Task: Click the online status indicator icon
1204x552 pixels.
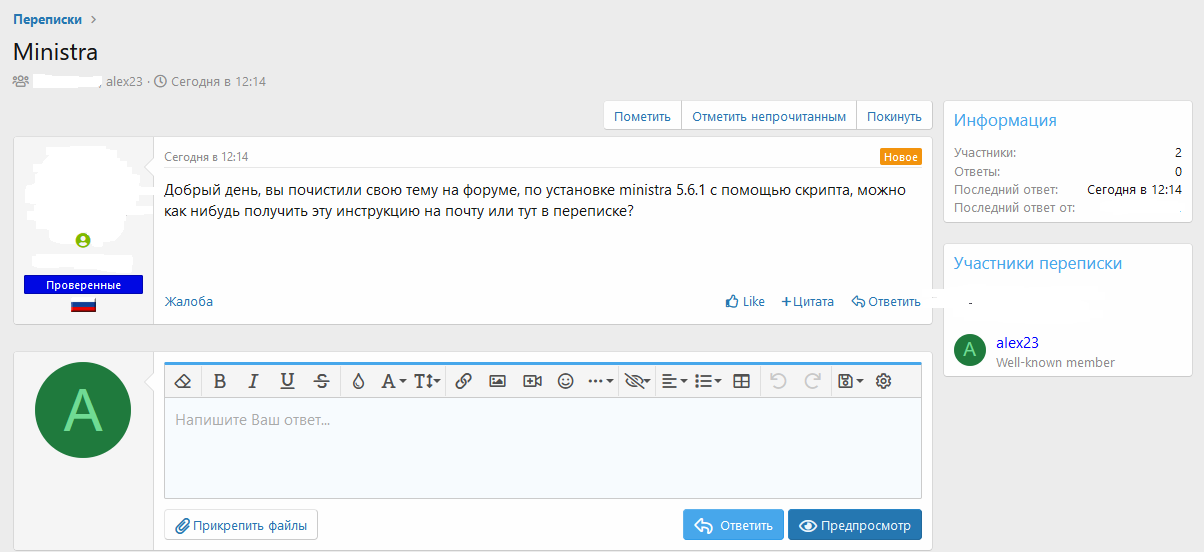Action: 83,240
